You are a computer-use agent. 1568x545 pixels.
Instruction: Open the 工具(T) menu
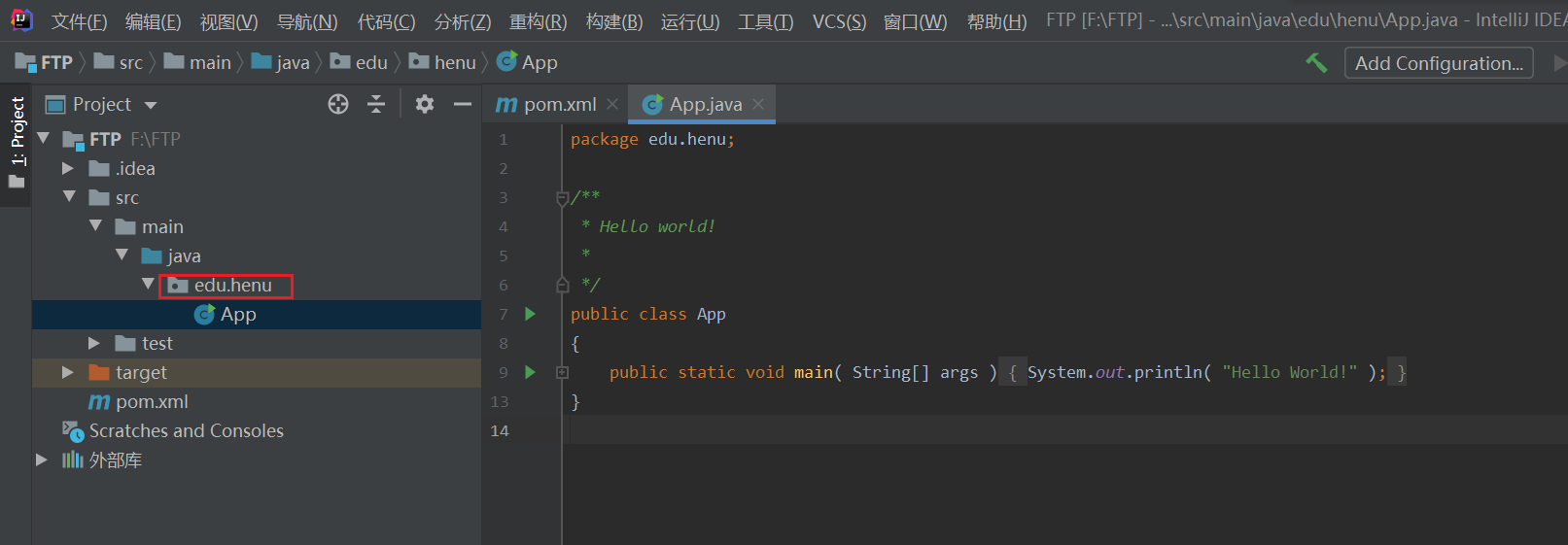point(766,21)
